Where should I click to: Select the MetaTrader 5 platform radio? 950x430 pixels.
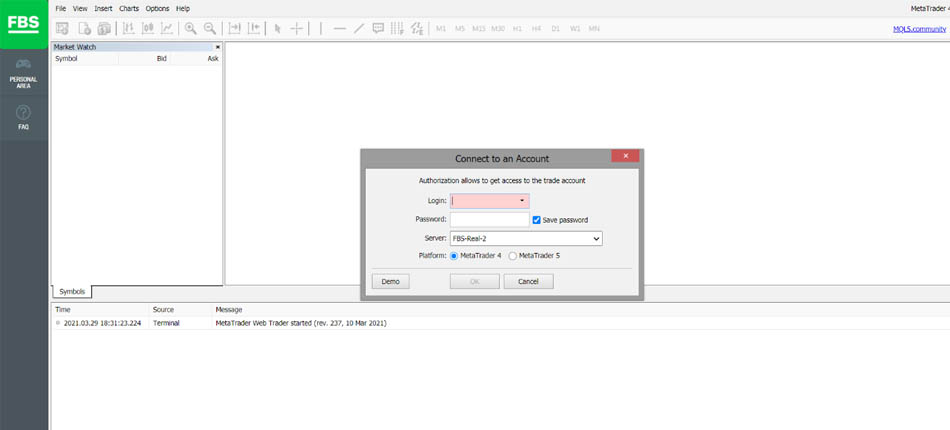click(x=513, y=256)
